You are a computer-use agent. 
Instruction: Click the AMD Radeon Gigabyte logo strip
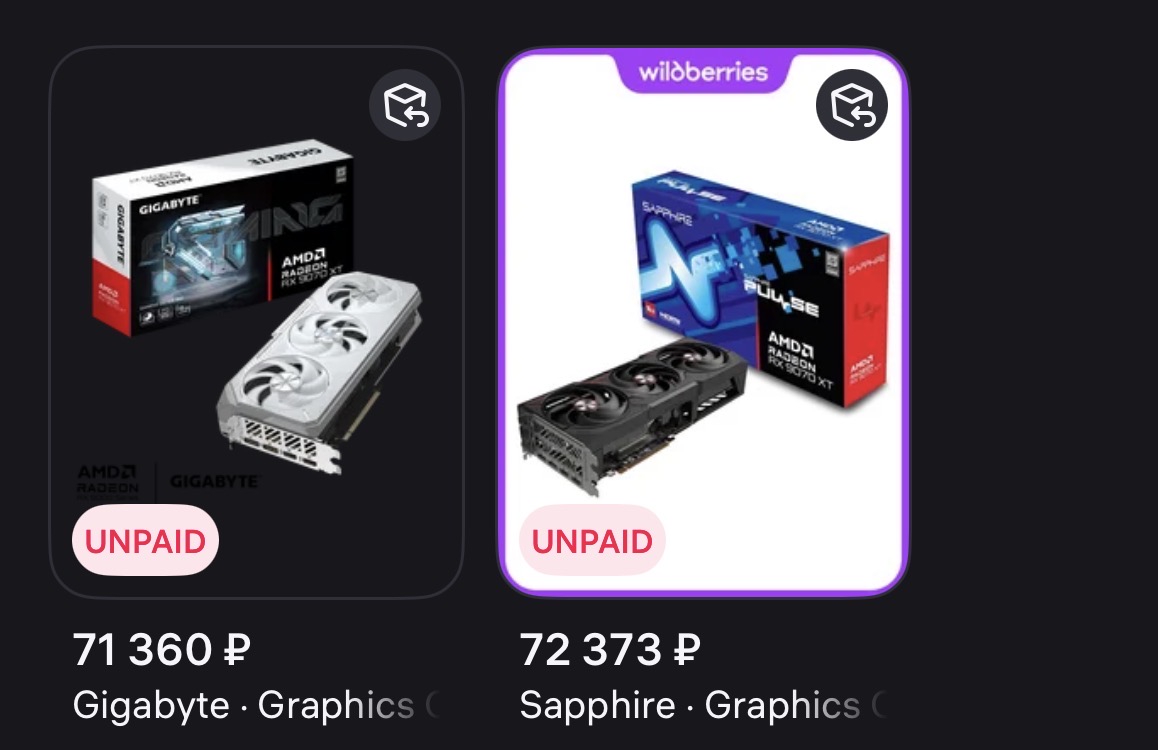point(168,481)
